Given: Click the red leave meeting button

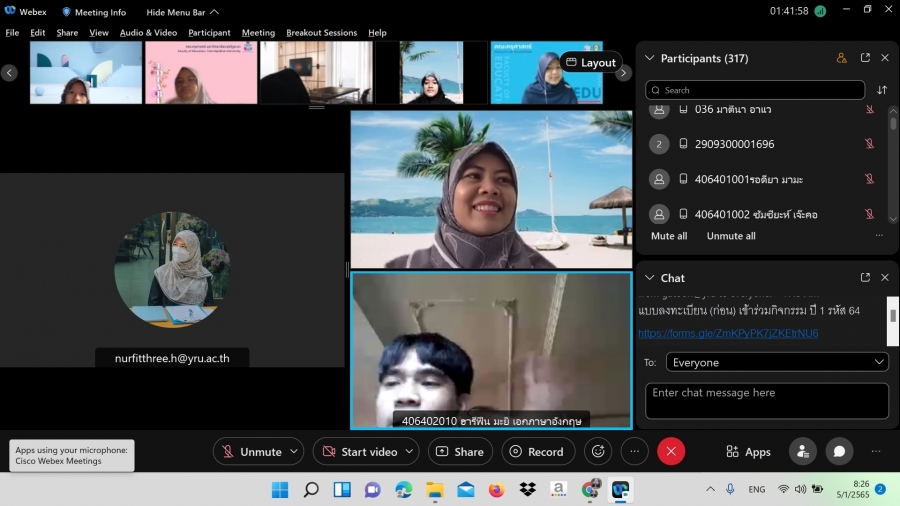Looking at the screenshot, I should click(671, 451).
